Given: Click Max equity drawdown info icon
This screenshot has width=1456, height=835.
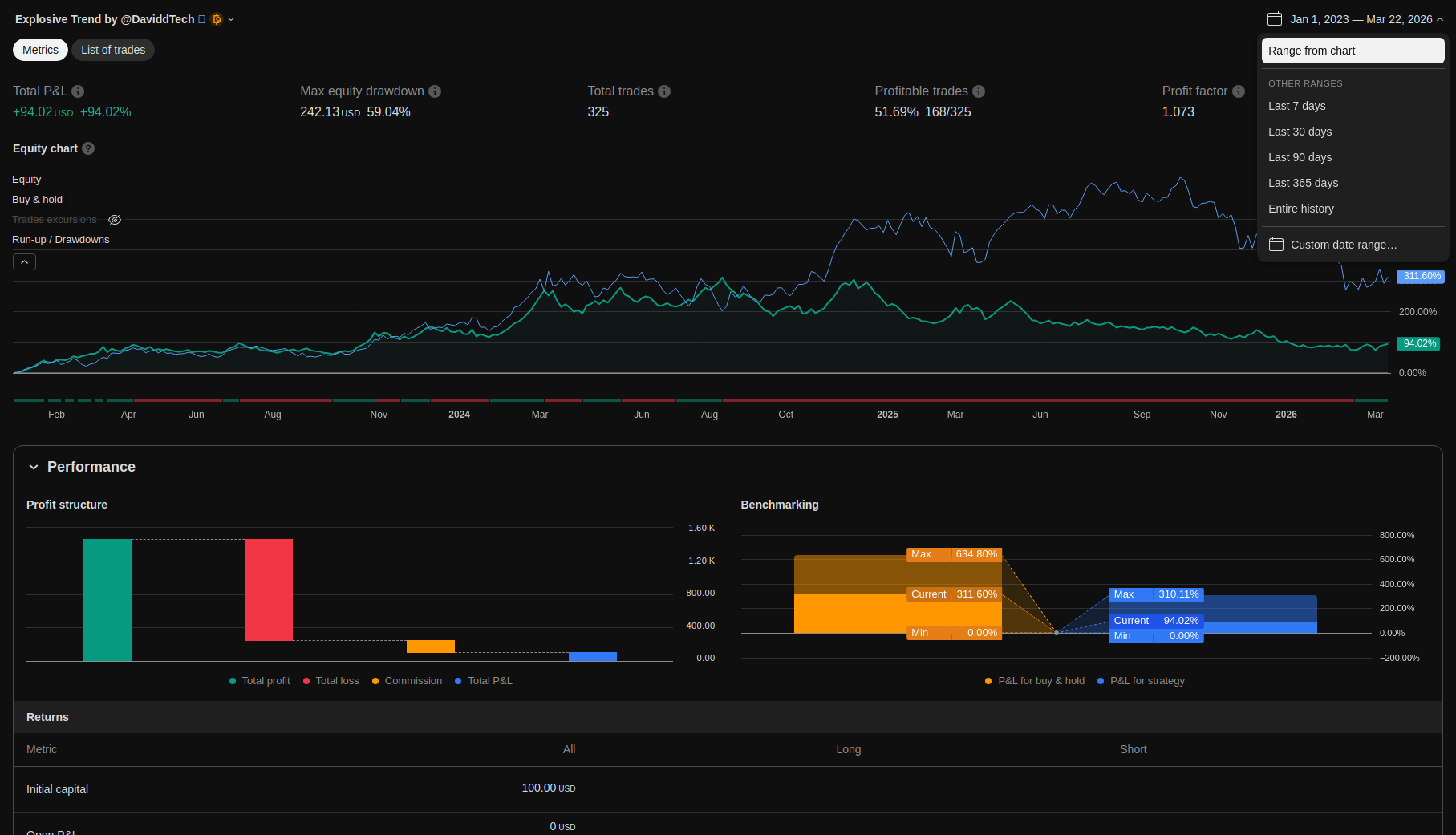Looking at the screenshot, I should coord(435,91).
